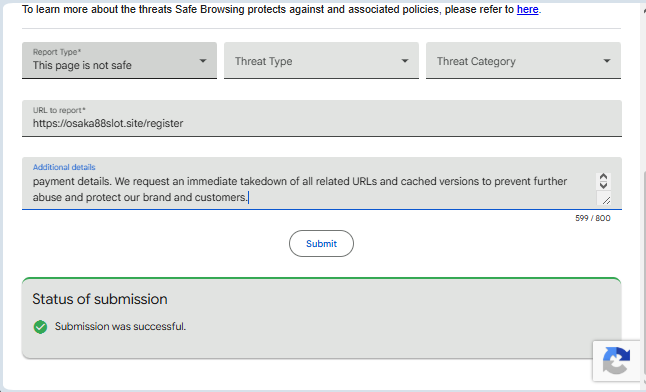The width and height of the screenshot is (646, 392).
Task: Submit the Safe Browsing report
Action: 321,244
